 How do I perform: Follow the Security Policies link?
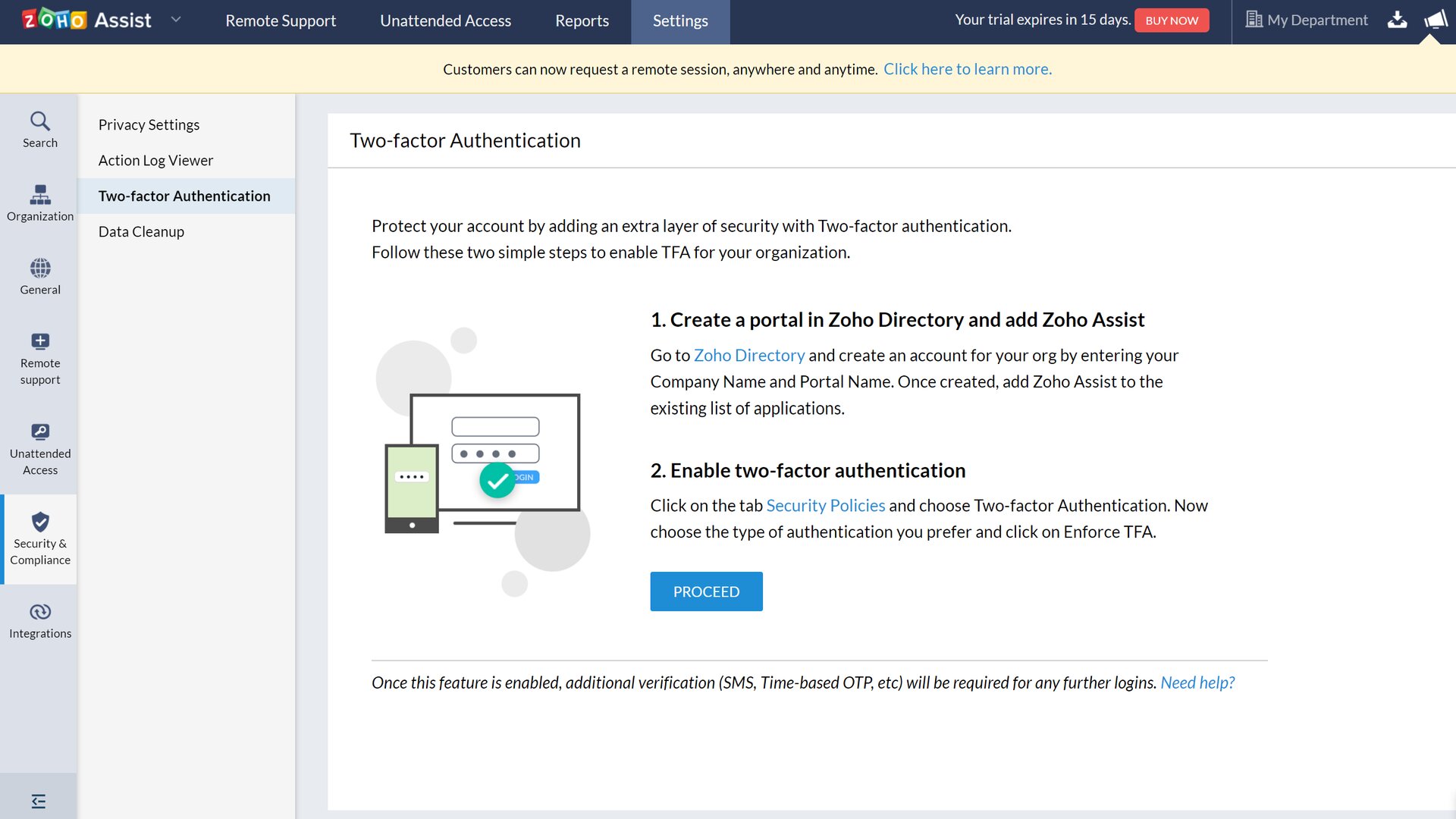click(x=826, y=506)
